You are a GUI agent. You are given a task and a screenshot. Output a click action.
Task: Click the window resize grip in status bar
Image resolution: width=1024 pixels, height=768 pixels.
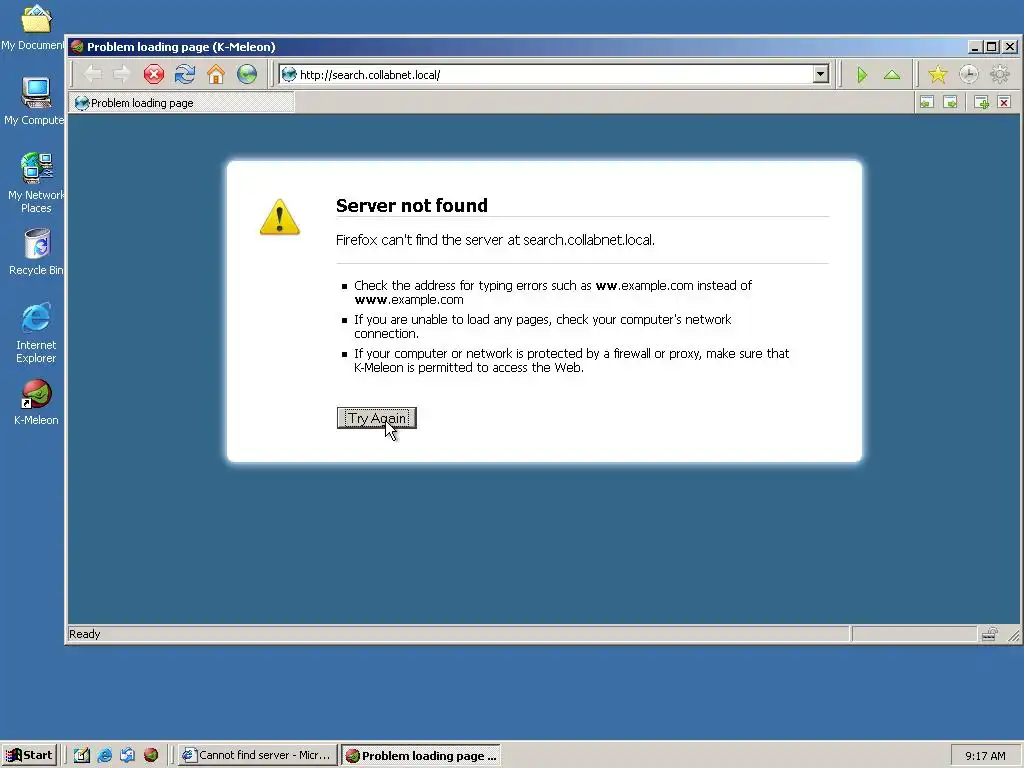coord(1014,634)
